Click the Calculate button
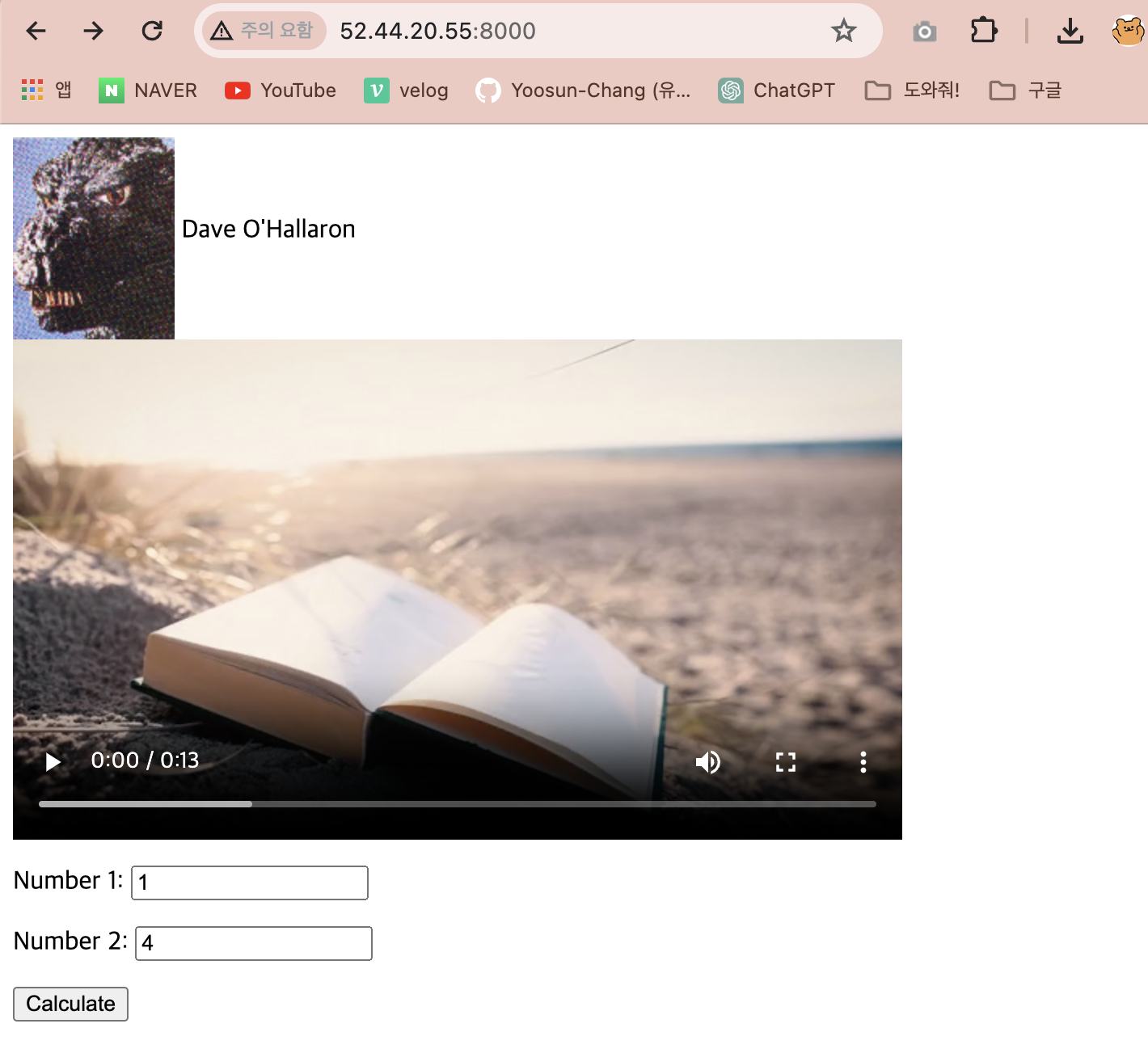 [70, 1004]
